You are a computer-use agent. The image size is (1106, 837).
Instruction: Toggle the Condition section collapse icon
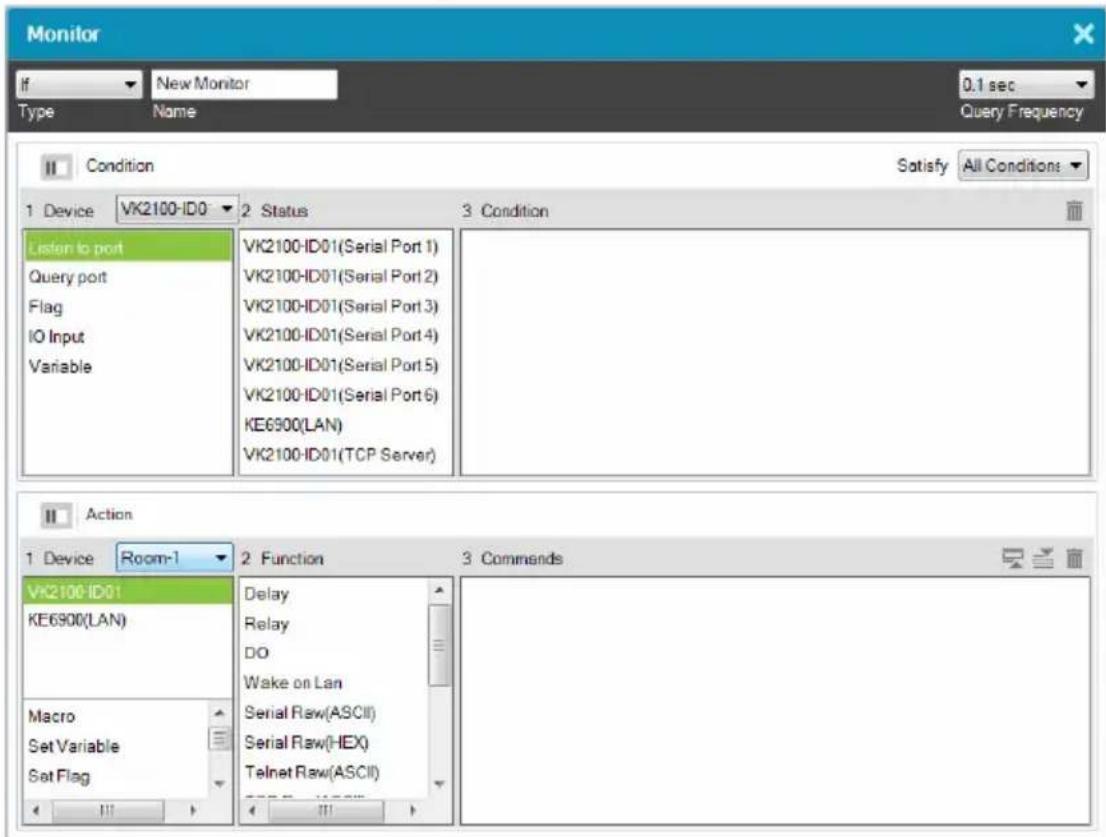(x=56, y=167)
